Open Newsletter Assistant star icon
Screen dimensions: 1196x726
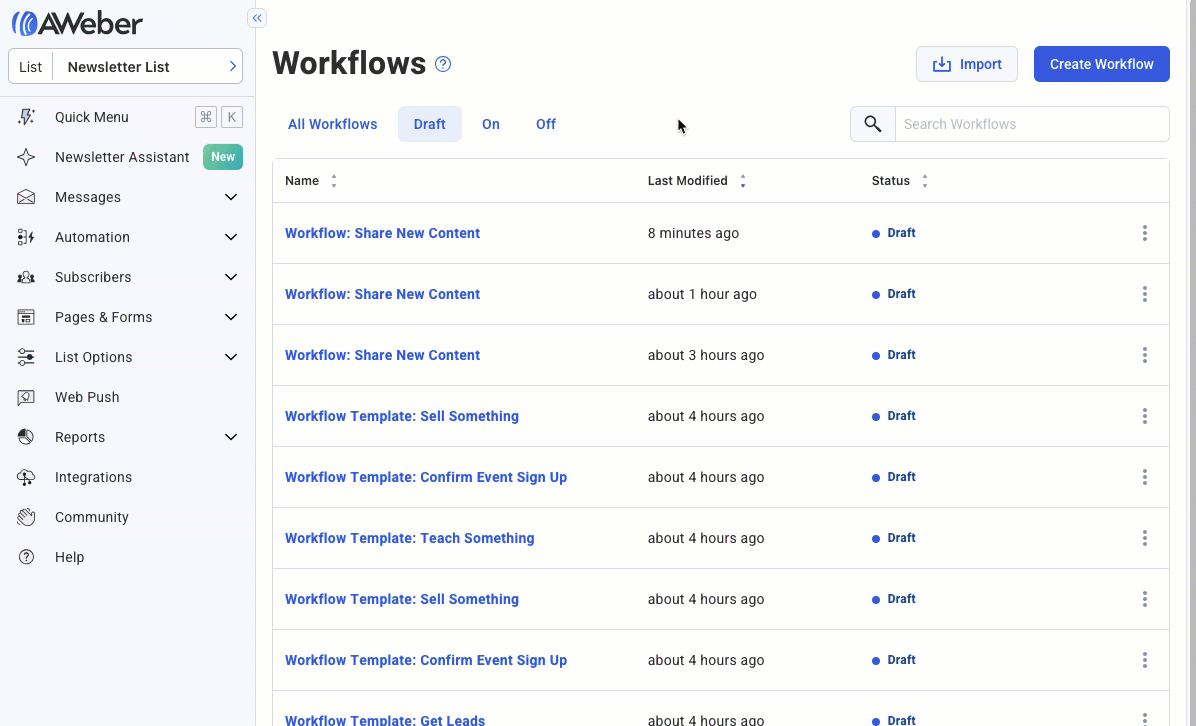click(x=27, y=157)
